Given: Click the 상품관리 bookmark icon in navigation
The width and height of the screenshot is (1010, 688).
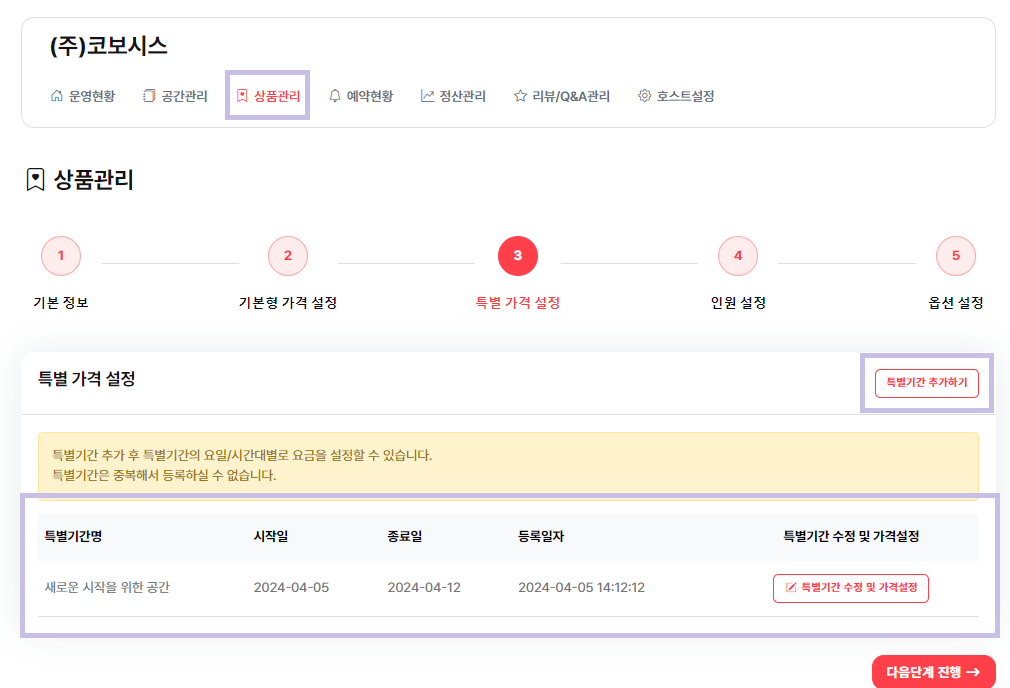Looking at the screenshot, I should pos(242,97).
